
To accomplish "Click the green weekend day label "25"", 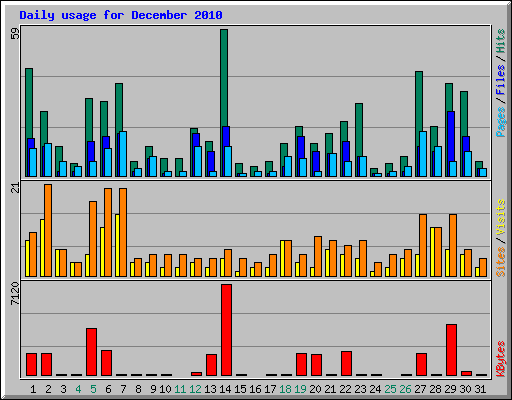I will (x=390, y=389).
